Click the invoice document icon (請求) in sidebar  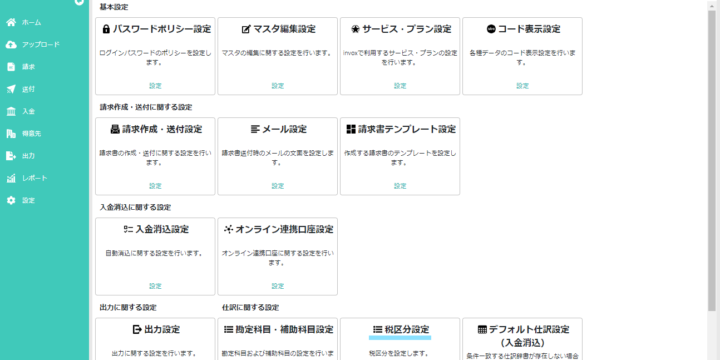pos(11,67)
